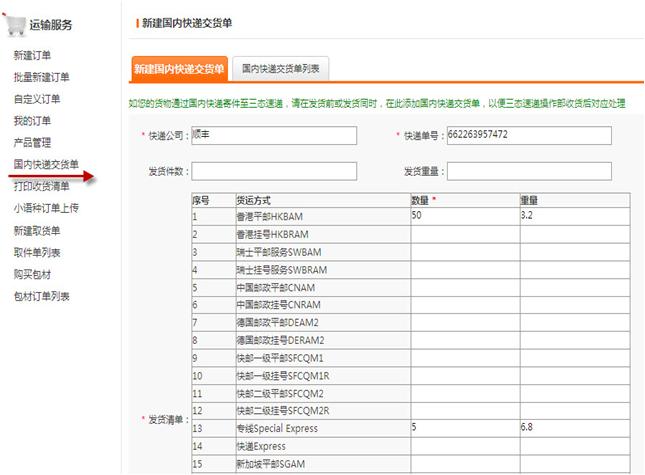Focus the 发货件数 text field

point(273,171)
